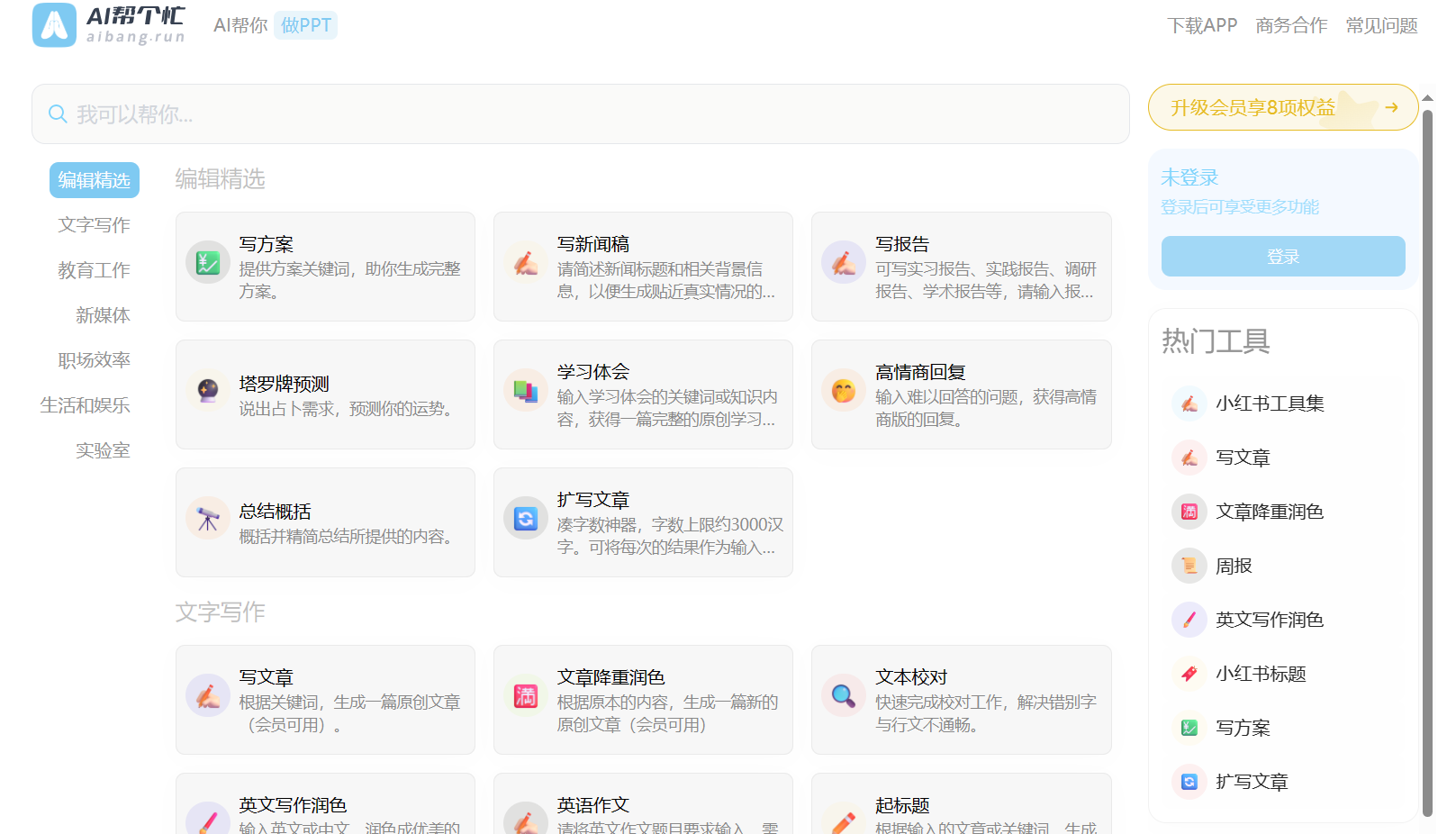
Task: Click the 文章降重润色 red 满 icon
Action: [x=526, y=697]
